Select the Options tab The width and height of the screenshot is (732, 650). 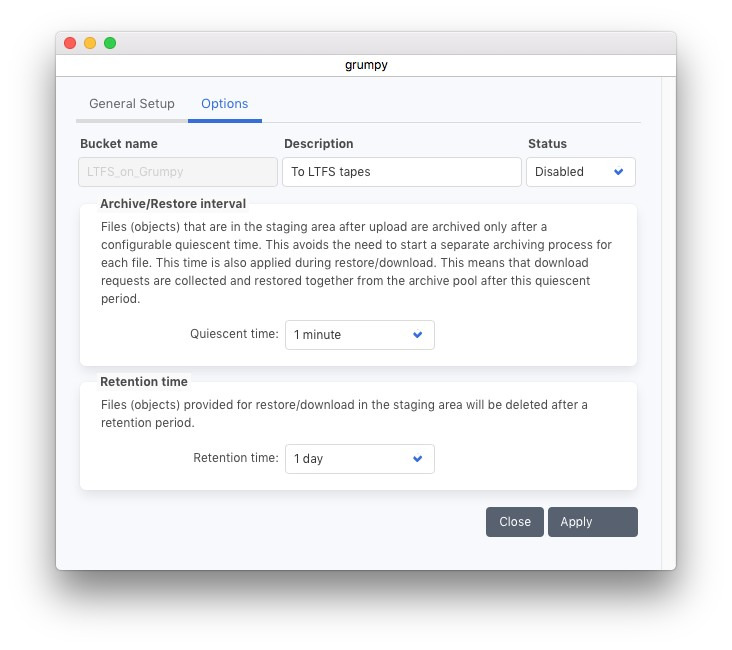coord(224,104)
